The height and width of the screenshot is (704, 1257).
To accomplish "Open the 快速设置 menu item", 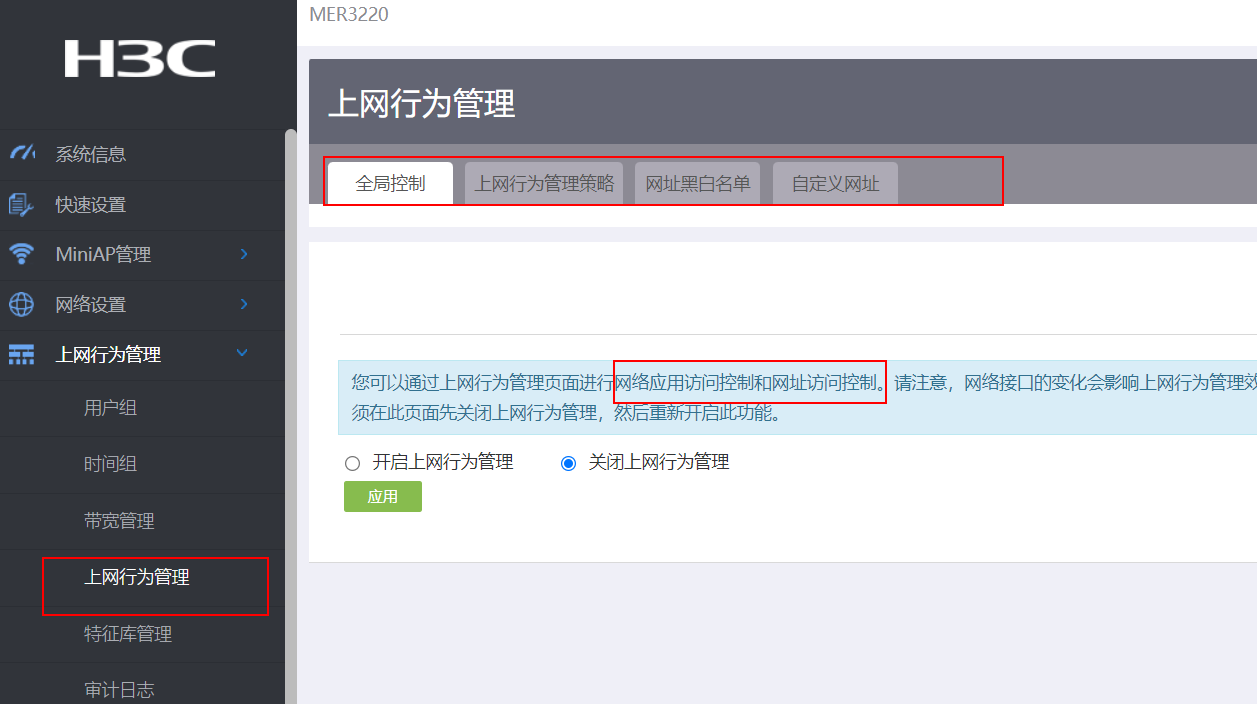I will click(x=142, y=205).
